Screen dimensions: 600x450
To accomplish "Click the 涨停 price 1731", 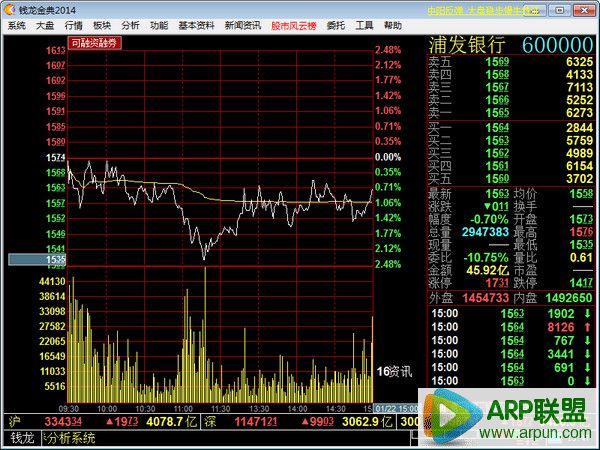I will pos(497,283).
